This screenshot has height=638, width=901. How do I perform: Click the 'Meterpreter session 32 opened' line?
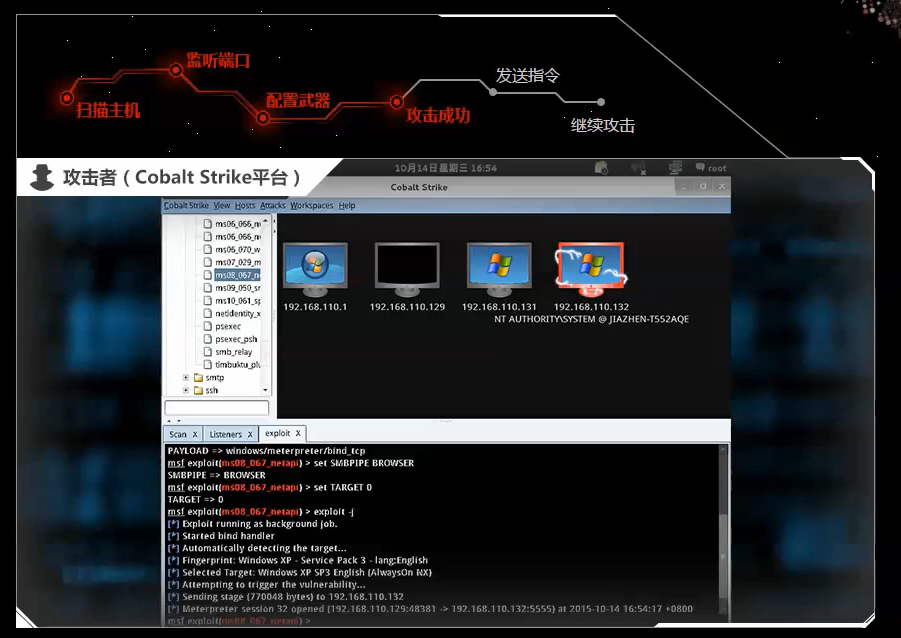[x=430, y=609]
